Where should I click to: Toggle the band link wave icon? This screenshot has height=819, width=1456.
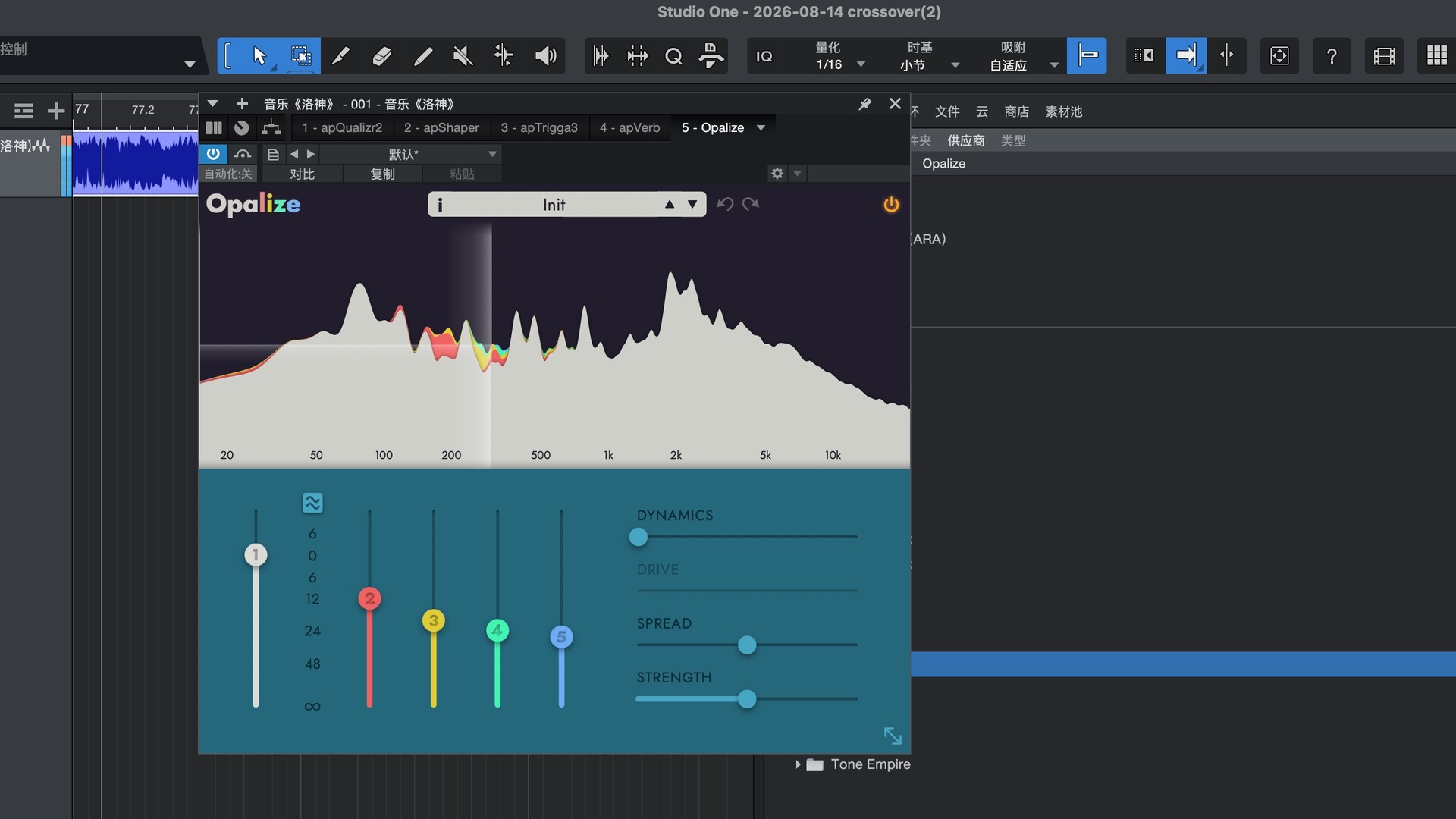click(x=312, y=503)
